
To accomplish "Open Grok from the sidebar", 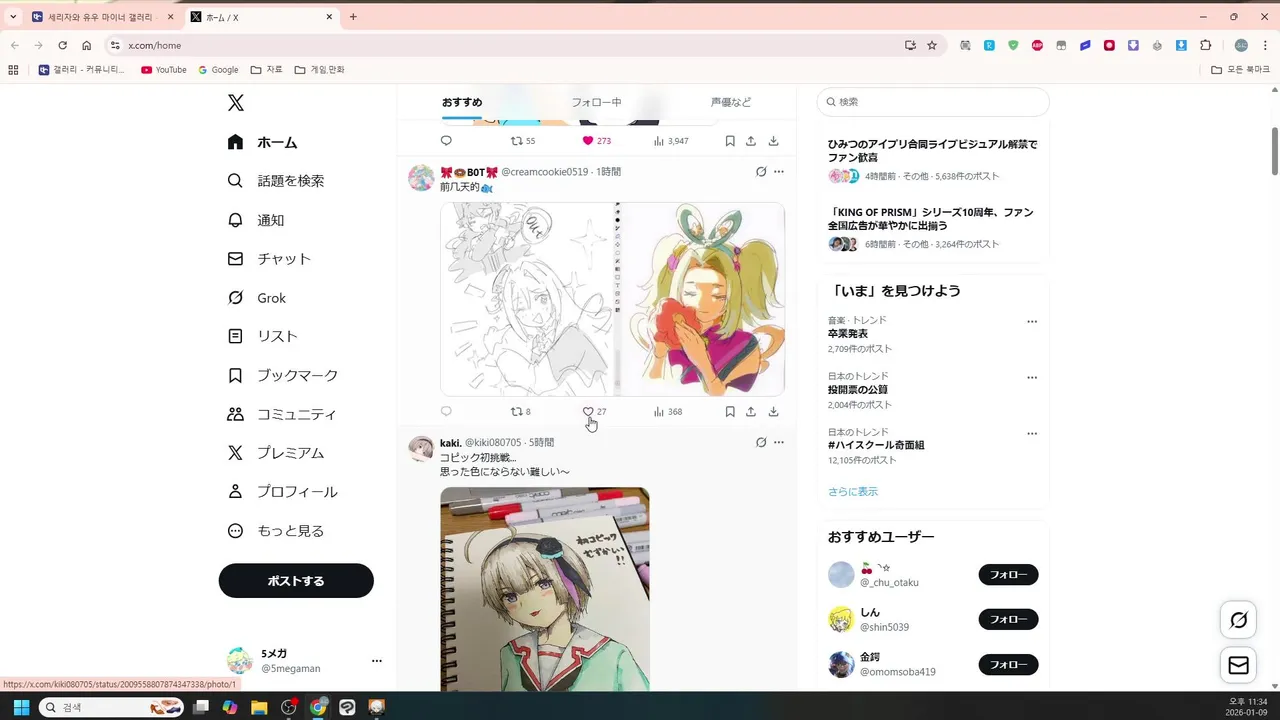I will 257,298.
